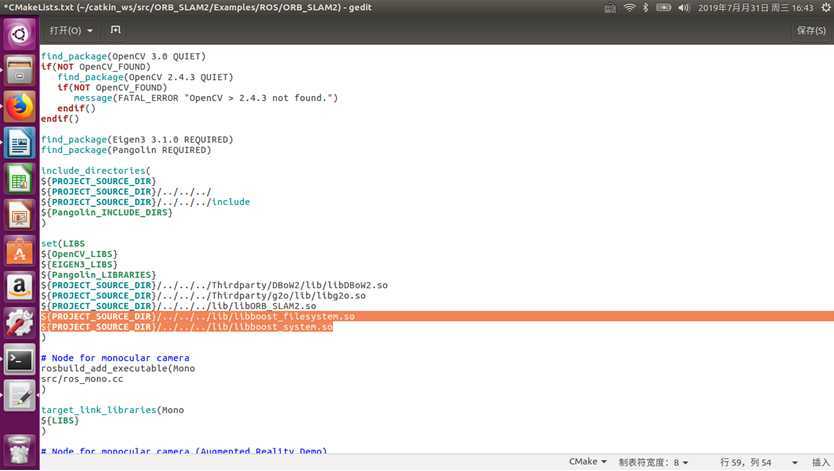This screenshot has width=834, height=471.
Task: Expand the arrow beside 打开(O)
Action: tap(90, 31)
